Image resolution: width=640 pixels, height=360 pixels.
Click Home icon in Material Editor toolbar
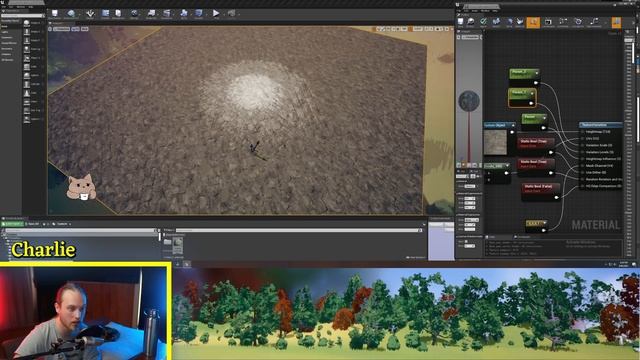click(x=509, y=22)
